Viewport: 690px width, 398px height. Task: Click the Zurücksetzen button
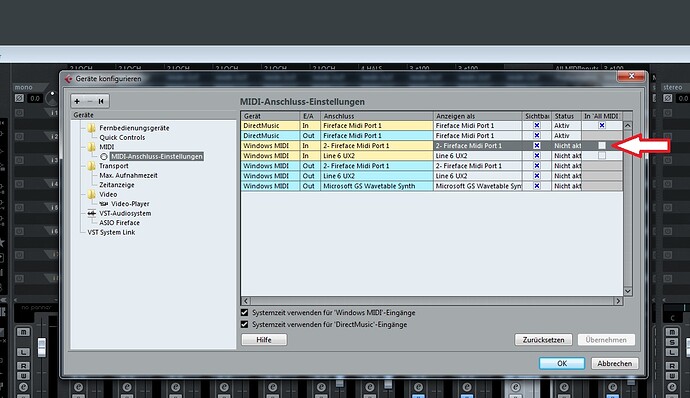coord(543,340)
